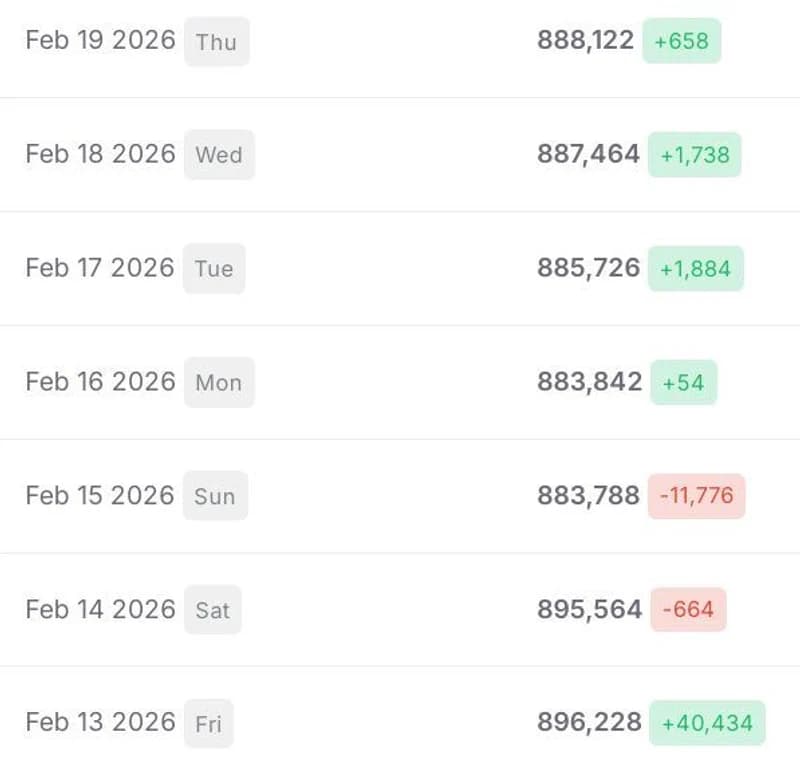
Task: Click the red -664 badge
Action: click(x=688, y=609)
